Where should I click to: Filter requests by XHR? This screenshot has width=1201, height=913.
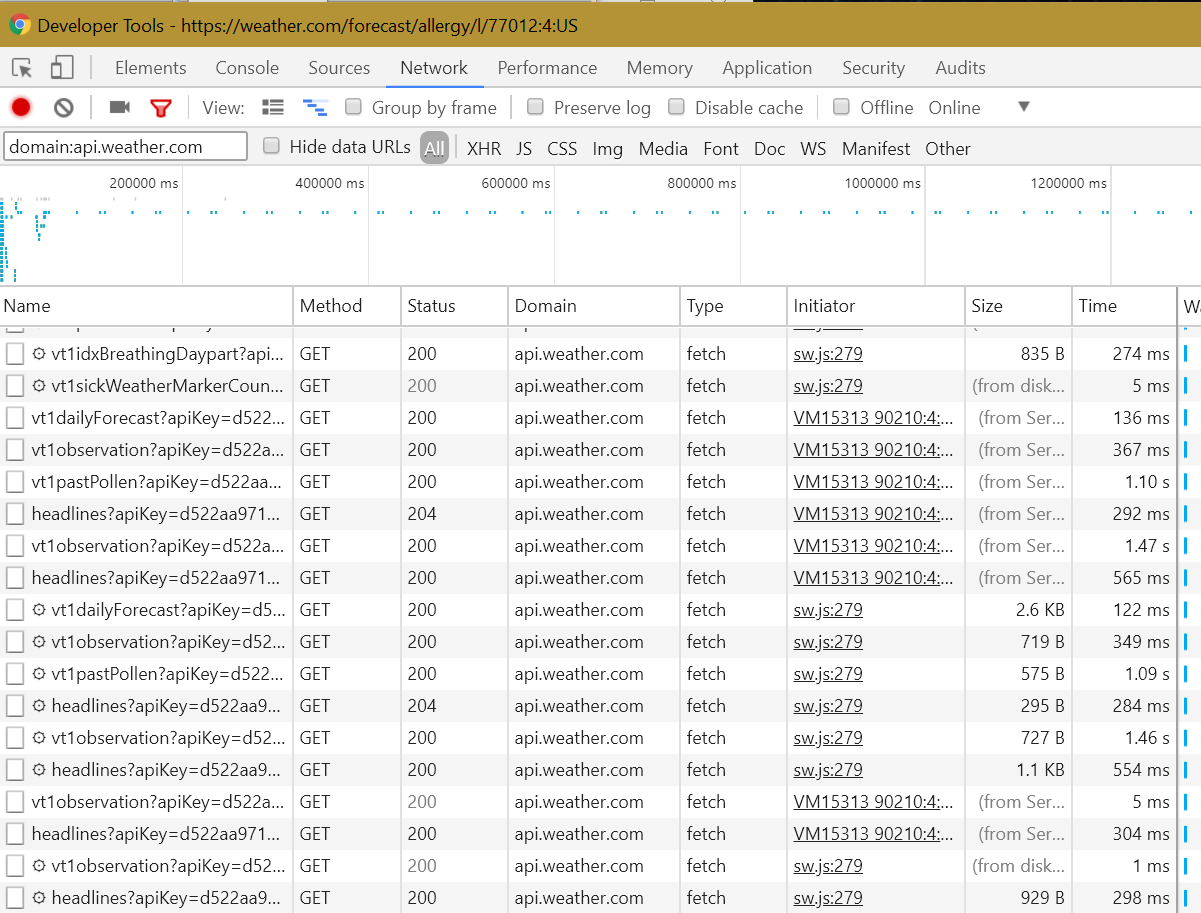click(484, 149)
